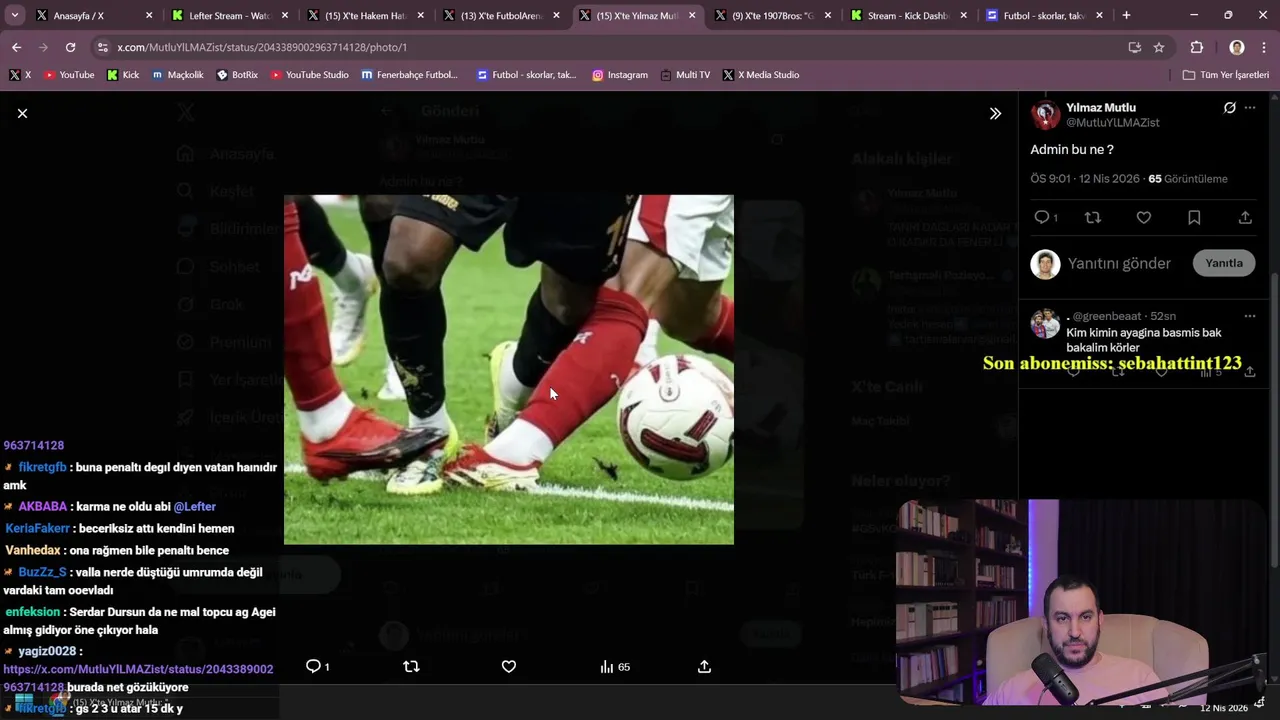
Task: Open Fenerbahçe Futbol bookmark
Action: tap(410, 75)
